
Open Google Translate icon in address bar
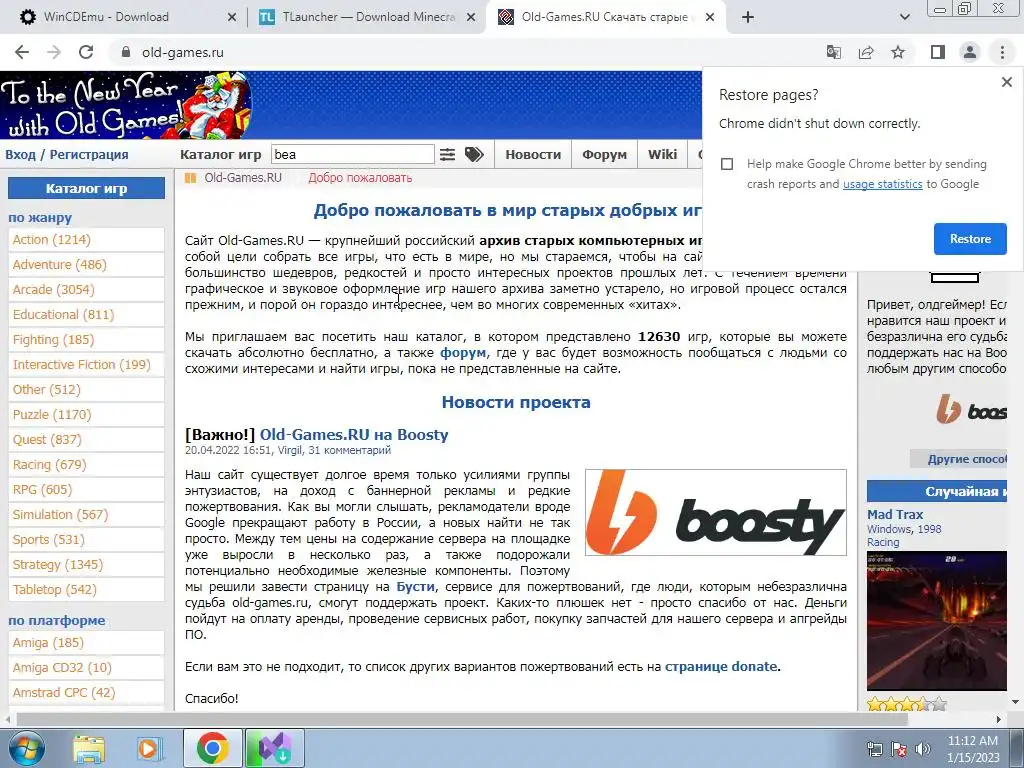834,52
